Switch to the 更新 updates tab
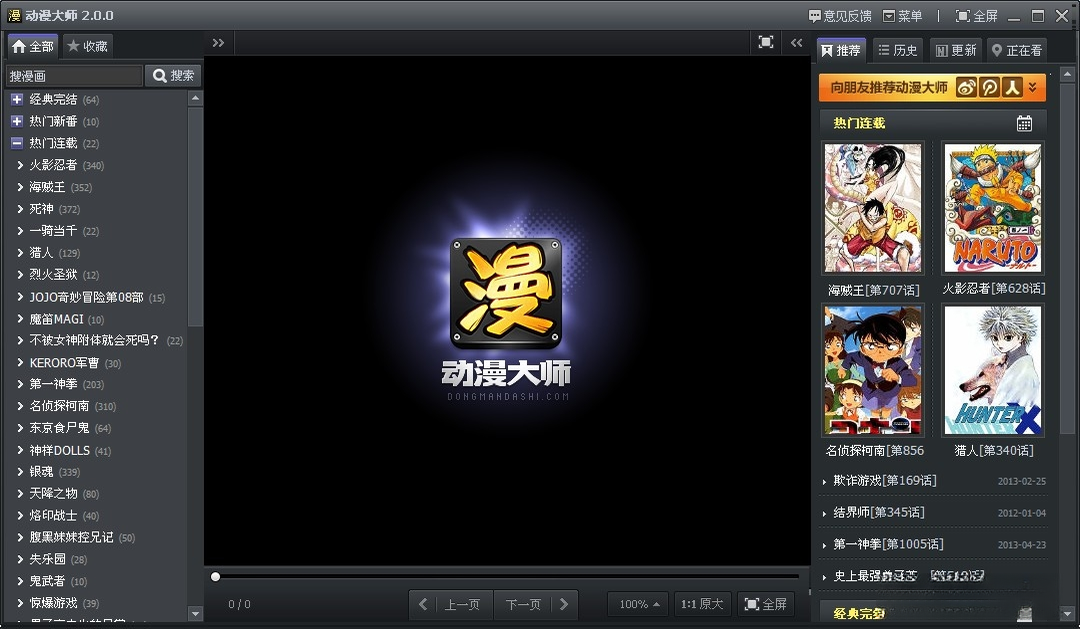 [x=956, y=50]
